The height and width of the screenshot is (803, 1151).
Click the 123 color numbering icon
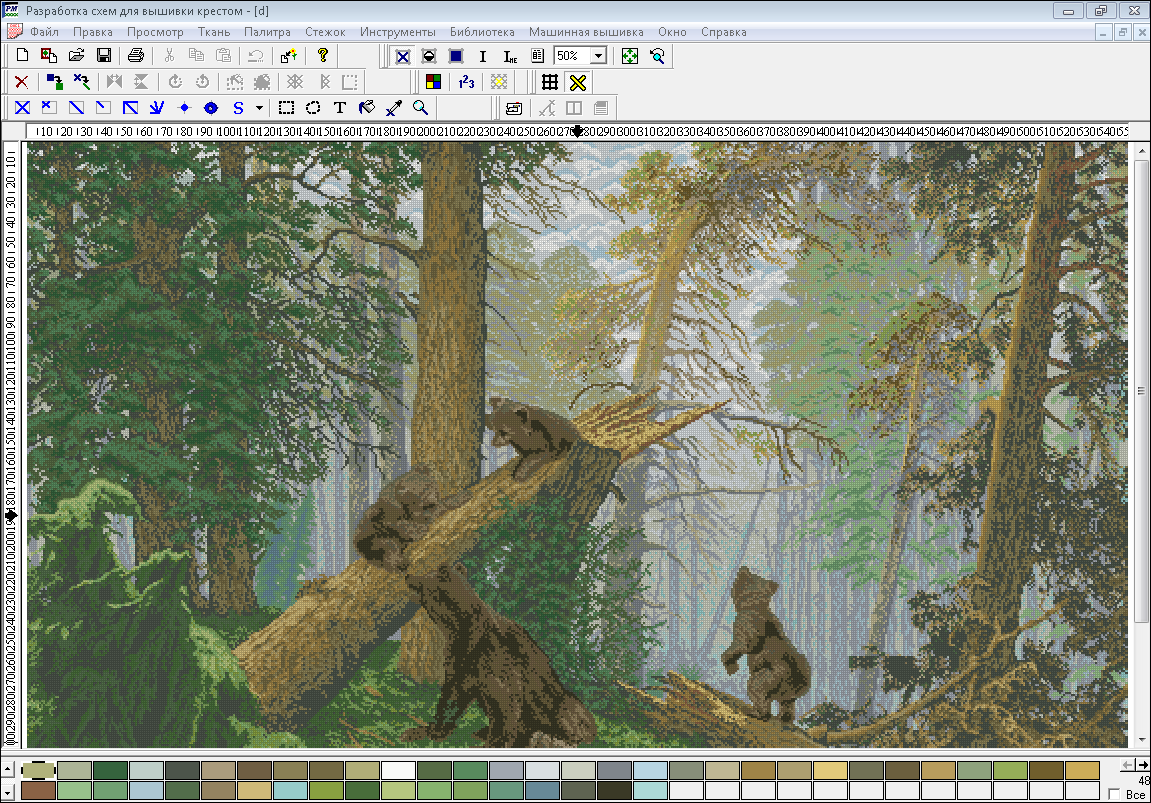466,81
